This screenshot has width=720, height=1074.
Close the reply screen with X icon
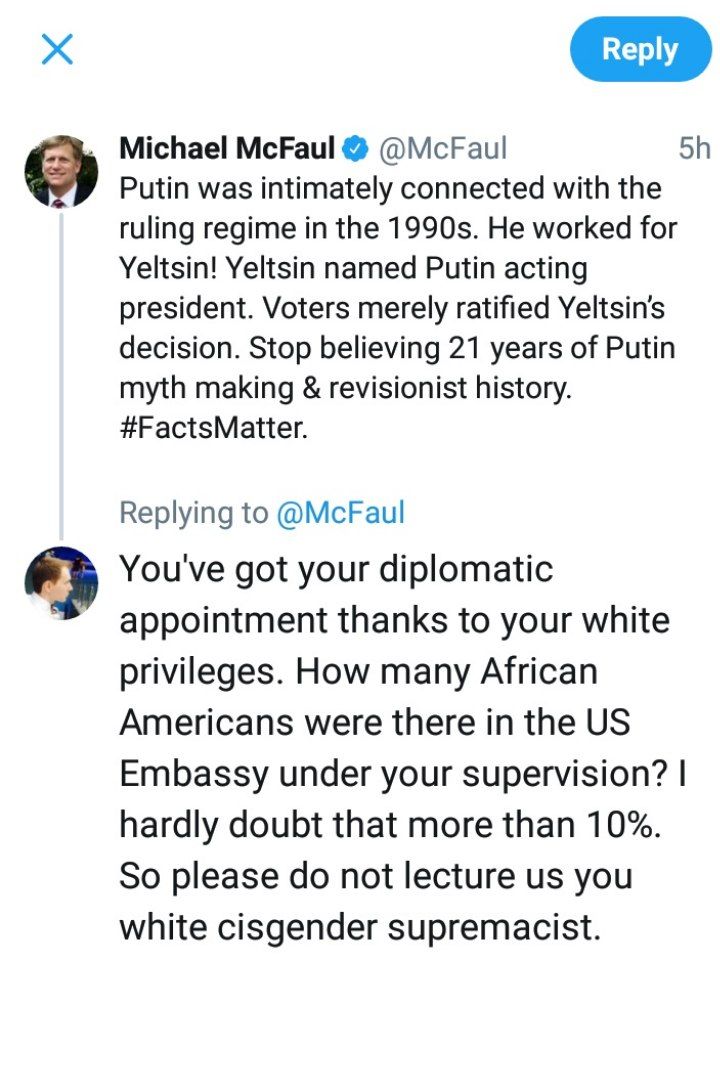tap(57, 49)
